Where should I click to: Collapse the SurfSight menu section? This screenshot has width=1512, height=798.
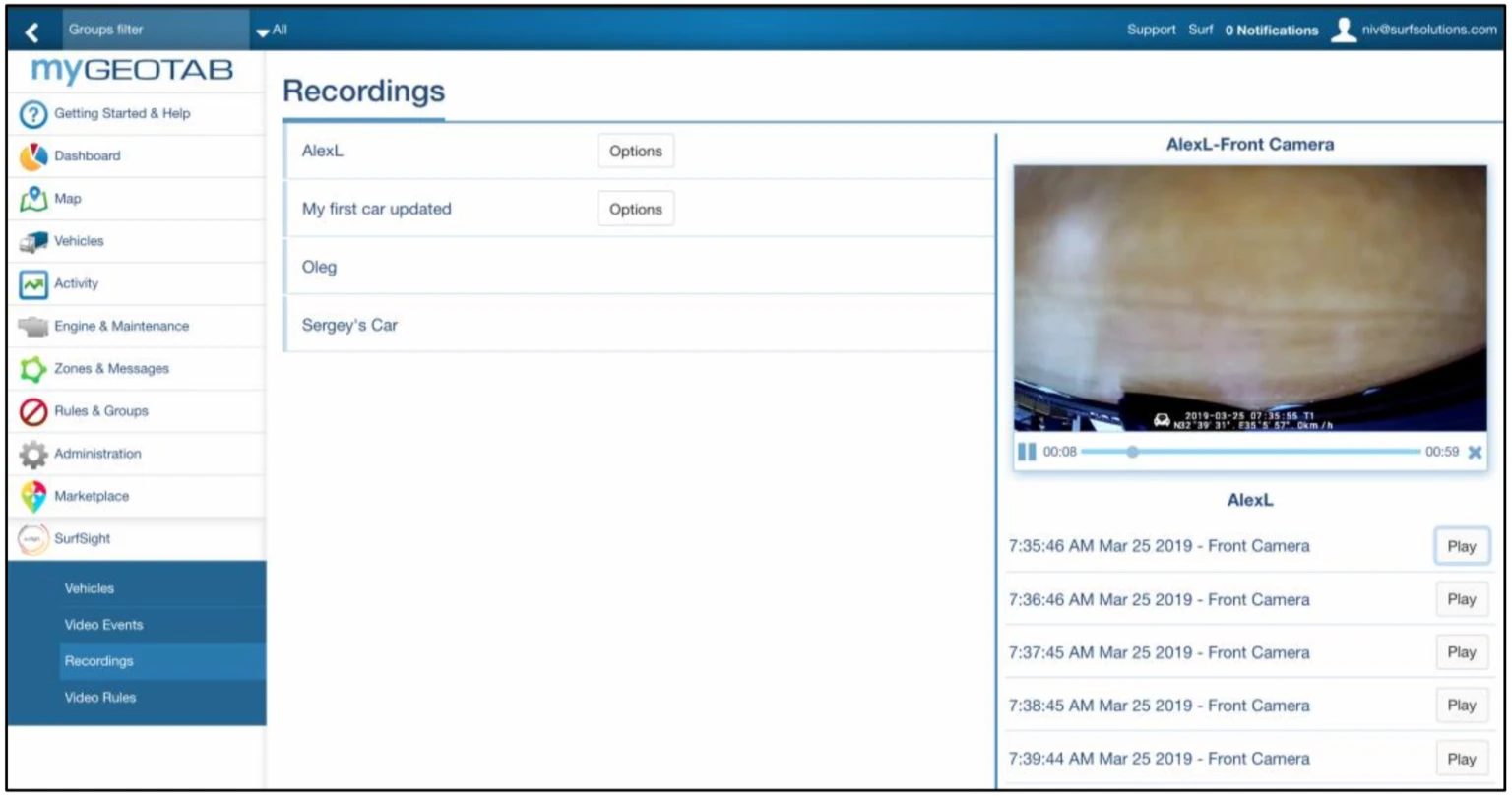point(136,539)
